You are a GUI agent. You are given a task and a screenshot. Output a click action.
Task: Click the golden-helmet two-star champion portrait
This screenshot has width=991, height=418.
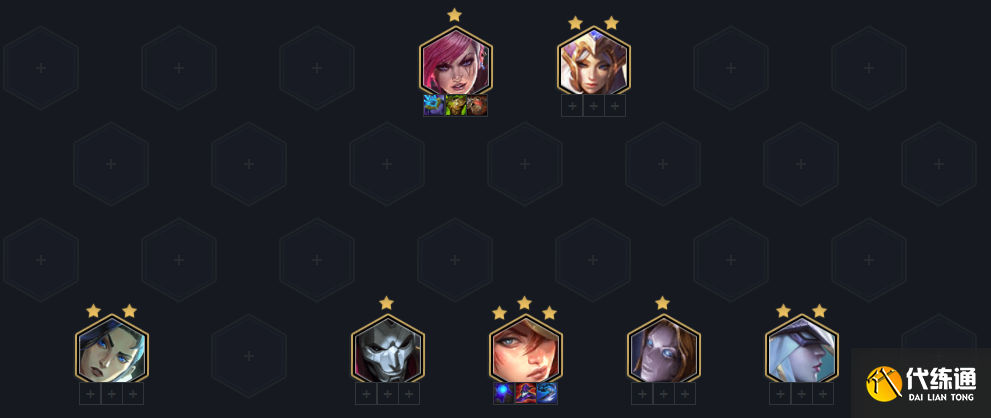(593, 61)
